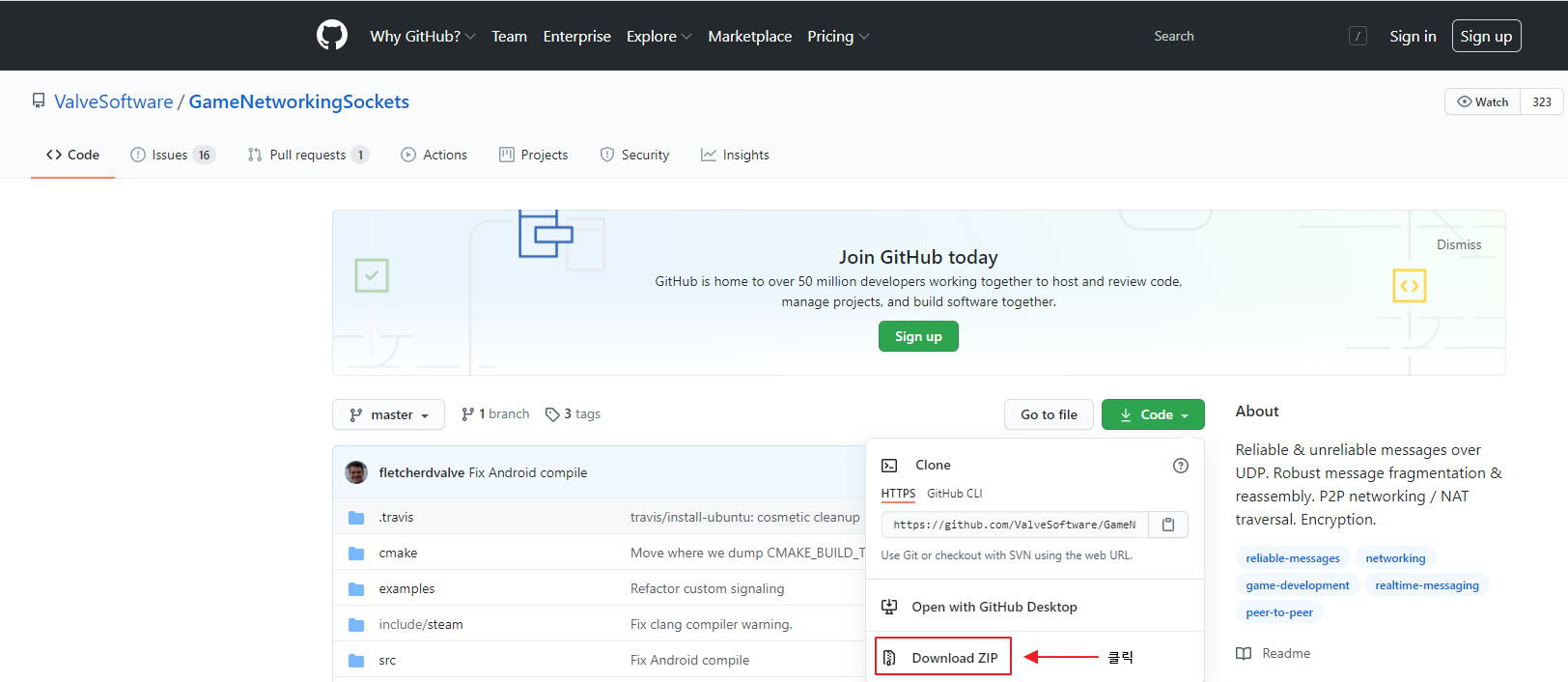Click the clone URL text field

click(1015, 525)
